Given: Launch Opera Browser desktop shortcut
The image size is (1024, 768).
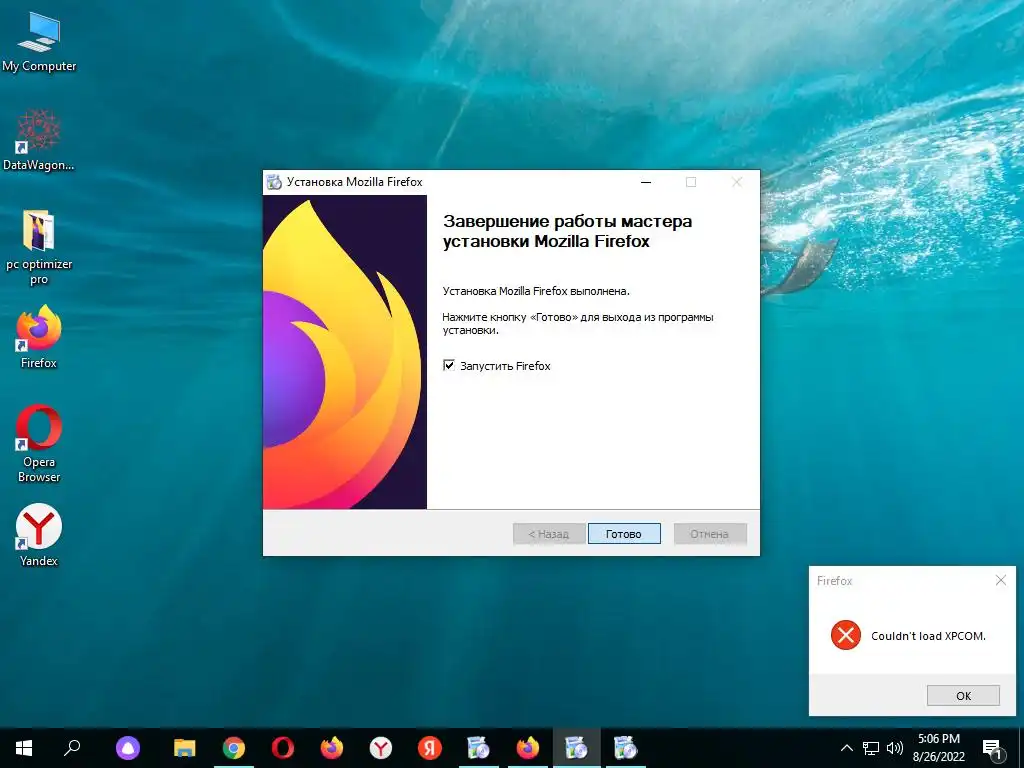Looking at the screenshot, I should tap(39, 443).
